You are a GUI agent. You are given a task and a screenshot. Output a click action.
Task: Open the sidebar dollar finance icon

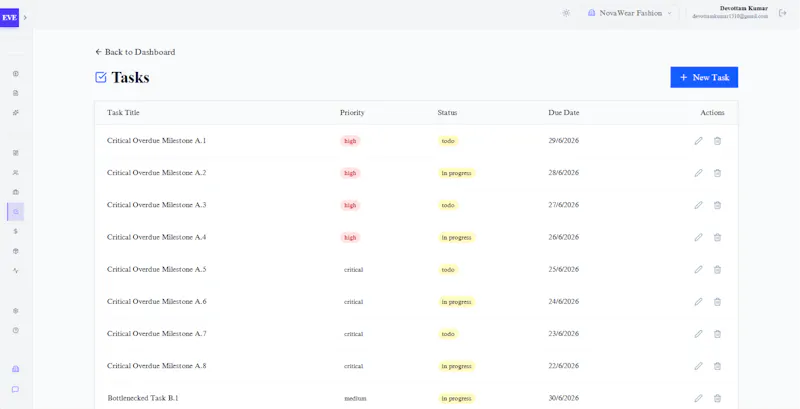tap(15, 231)
